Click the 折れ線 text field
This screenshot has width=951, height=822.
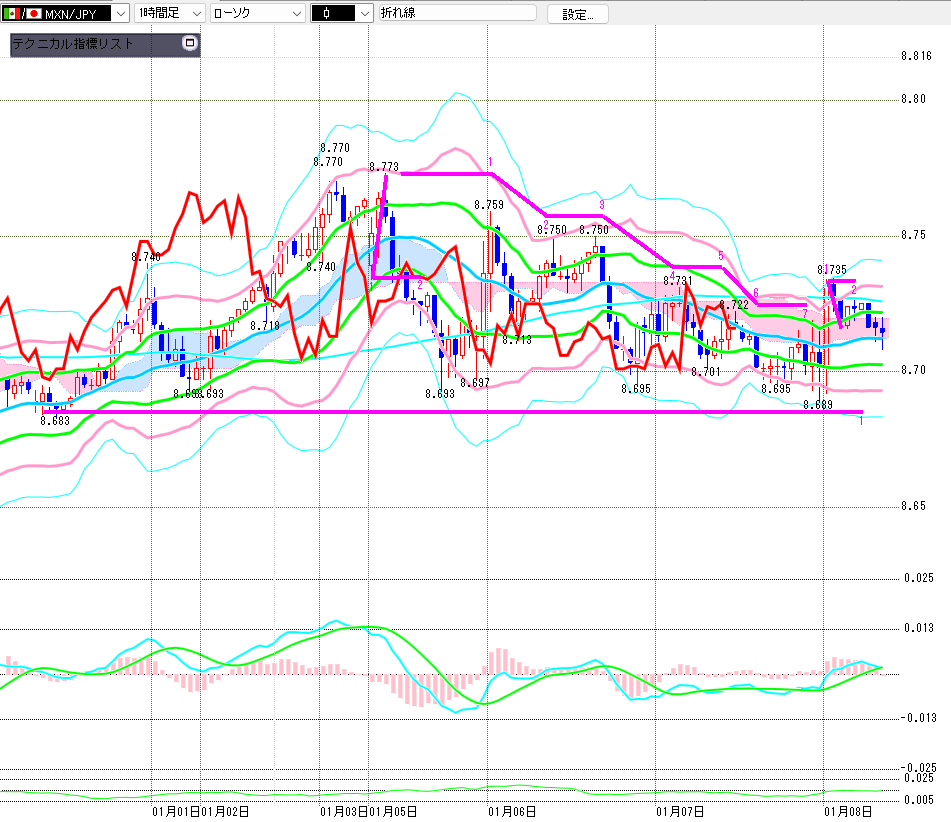456,14
